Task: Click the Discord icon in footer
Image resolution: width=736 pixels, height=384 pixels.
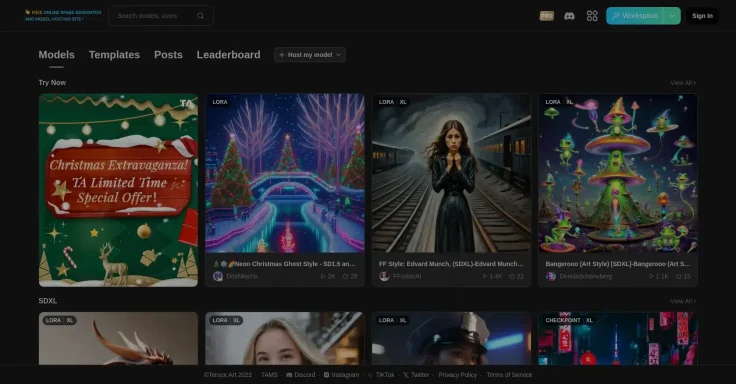Action: pyautogui.click(x=289, y=375)
